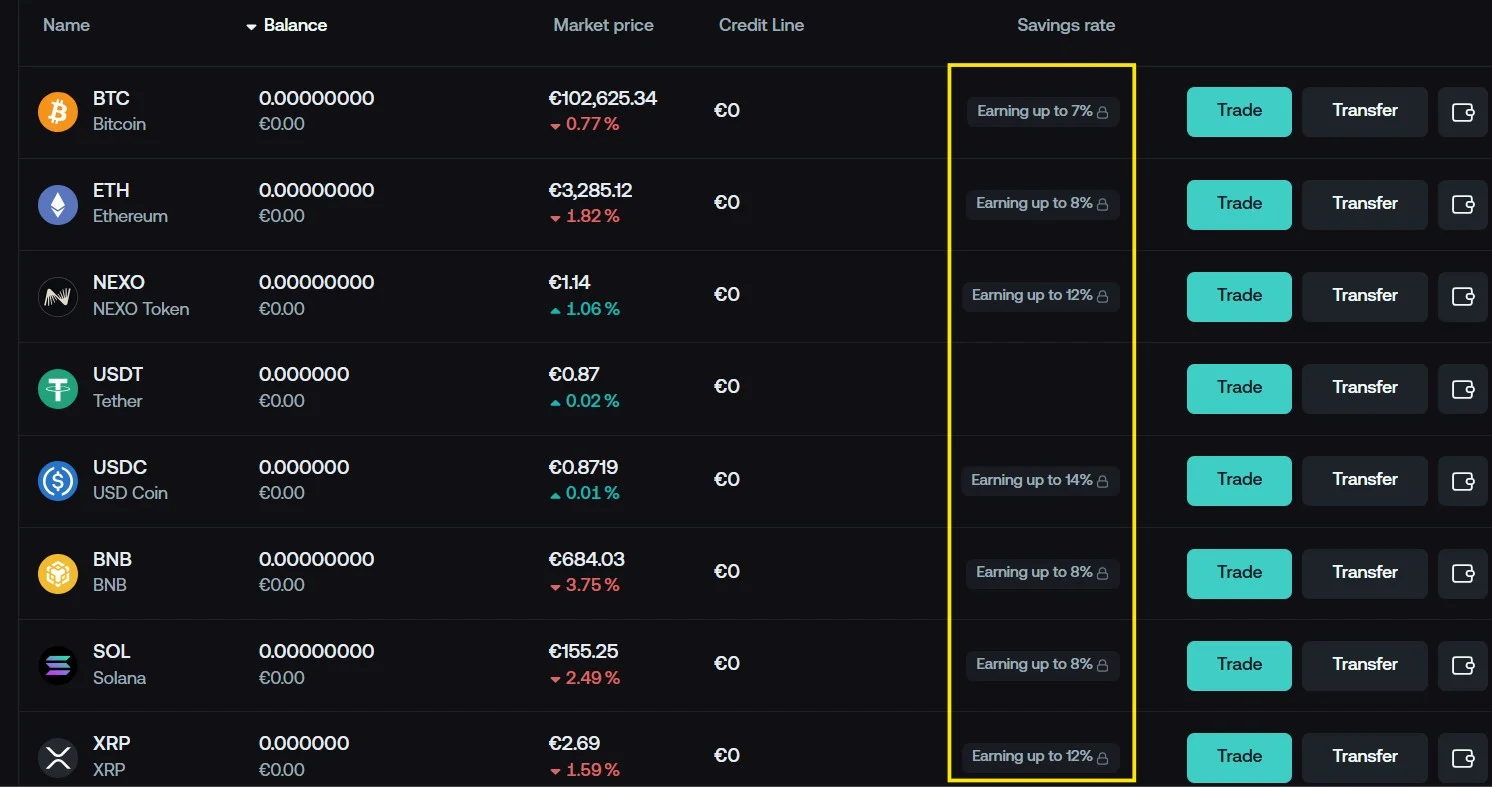Screen dimensions: 1492x787
Task: Click Transfer button for NEXO Token
Action: pos(1365,296)
